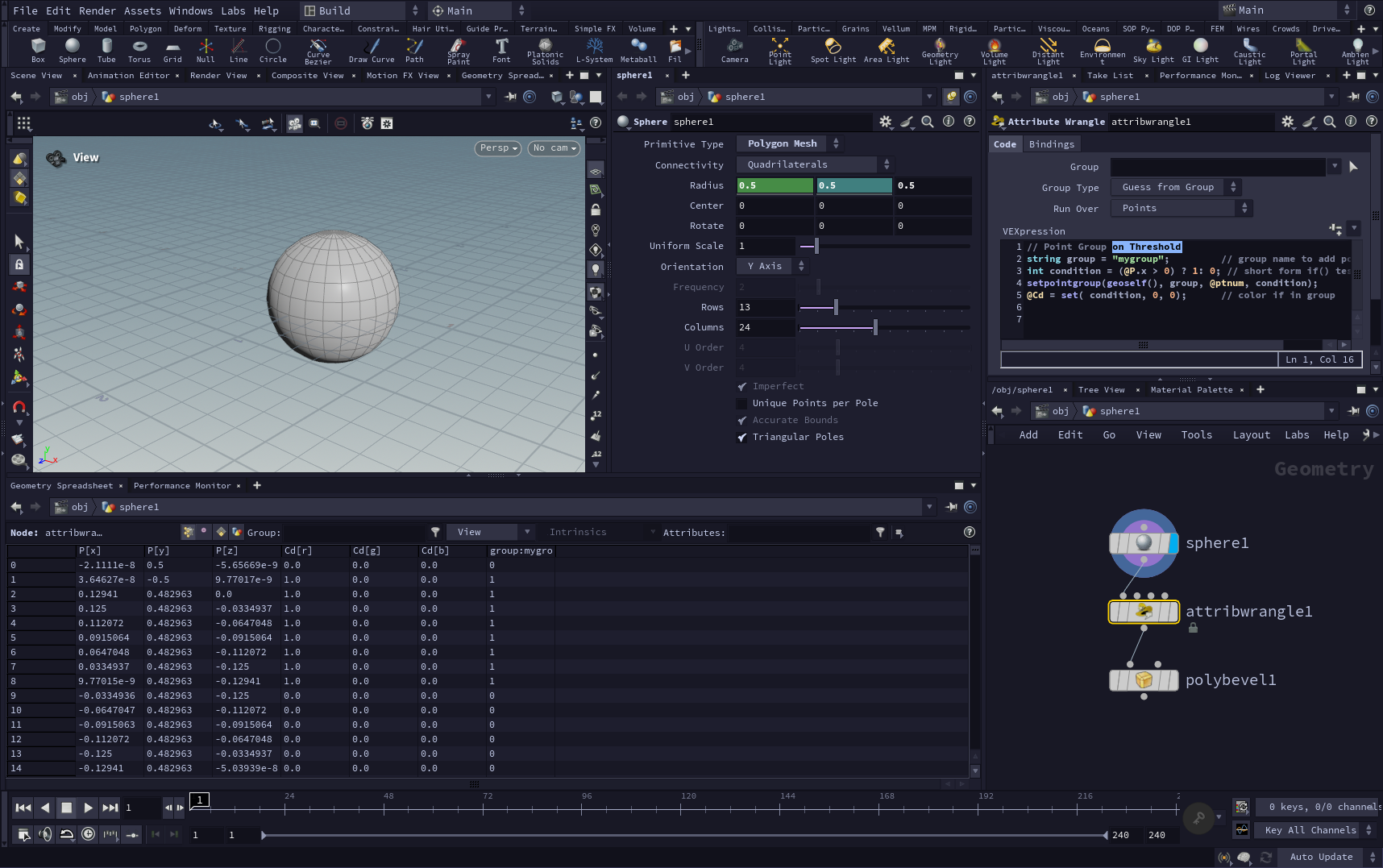
Task: Open the L-System shelf tool
Action: click(594, 50)
